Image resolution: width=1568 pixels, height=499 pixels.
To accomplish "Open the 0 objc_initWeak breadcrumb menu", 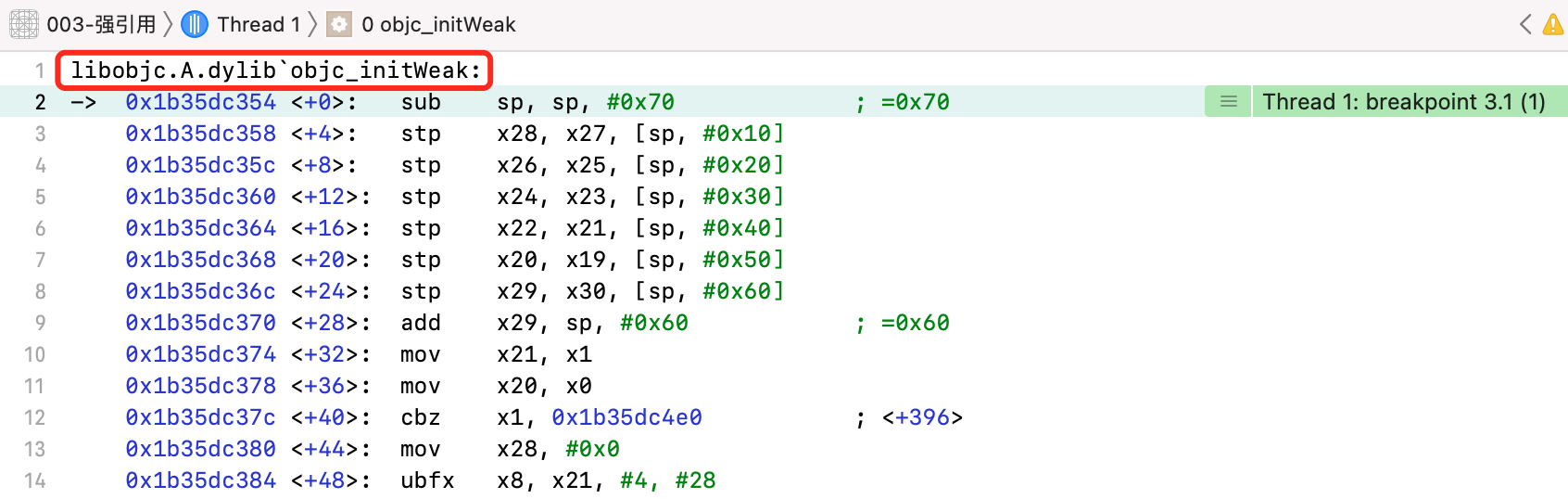I will click(x=438, y=24).
